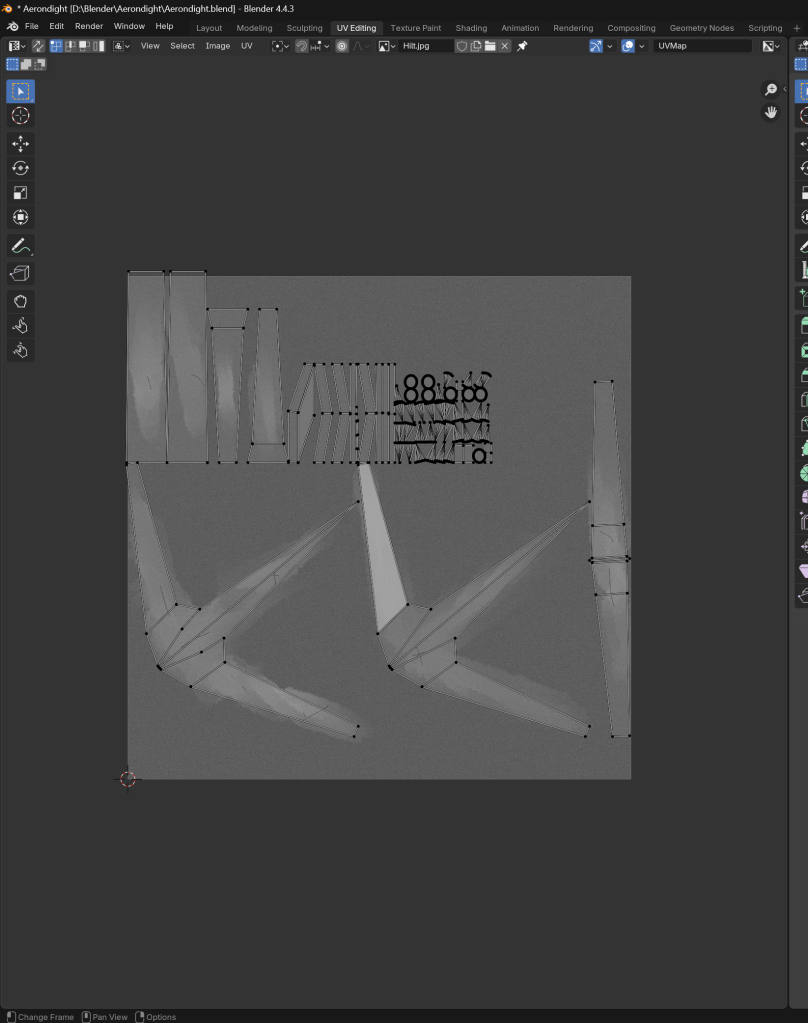Select the Rotate tool
This screenshot has height=1023, width=808.
[x=20, y=168]
